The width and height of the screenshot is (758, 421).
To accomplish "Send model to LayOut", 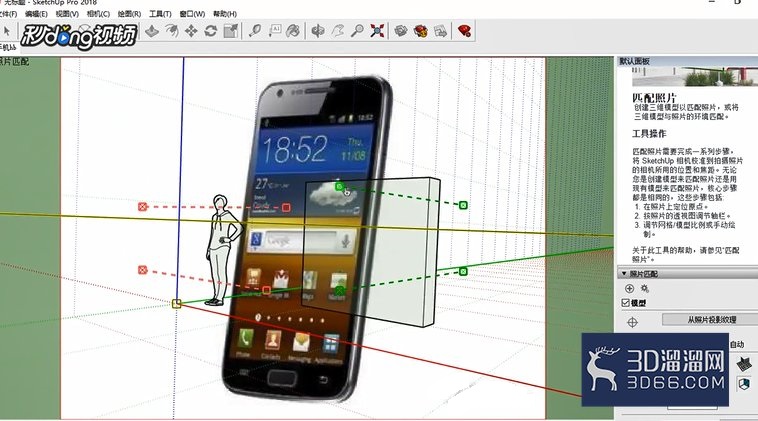I will [440, 31].
